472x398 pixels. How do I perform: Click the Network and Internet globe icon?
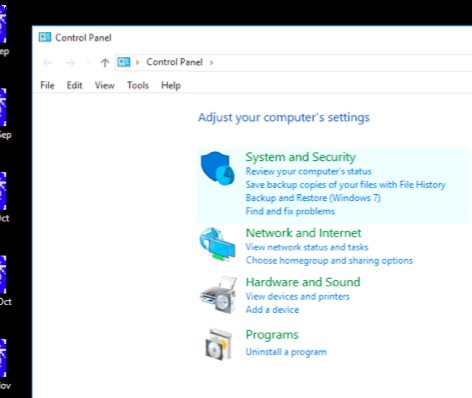pos(217,244)
